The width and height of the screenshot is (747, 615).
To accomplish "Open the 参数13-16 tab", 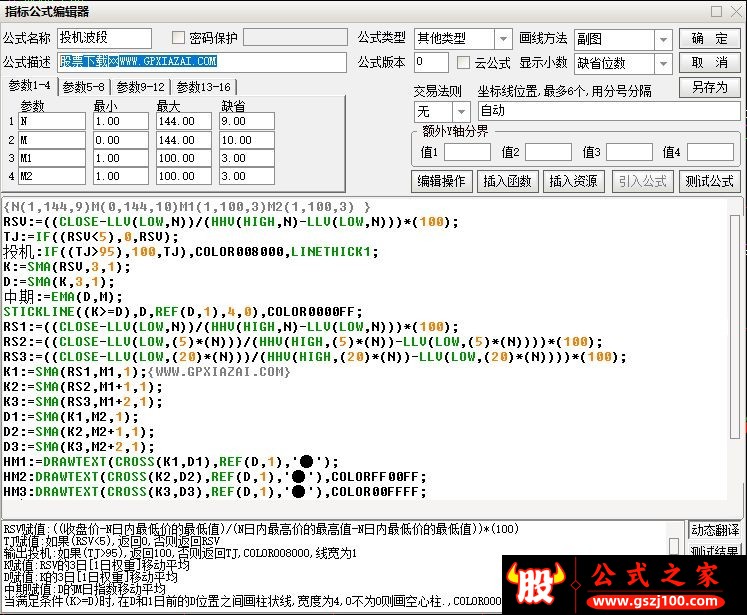I will [x=203, y=87].
